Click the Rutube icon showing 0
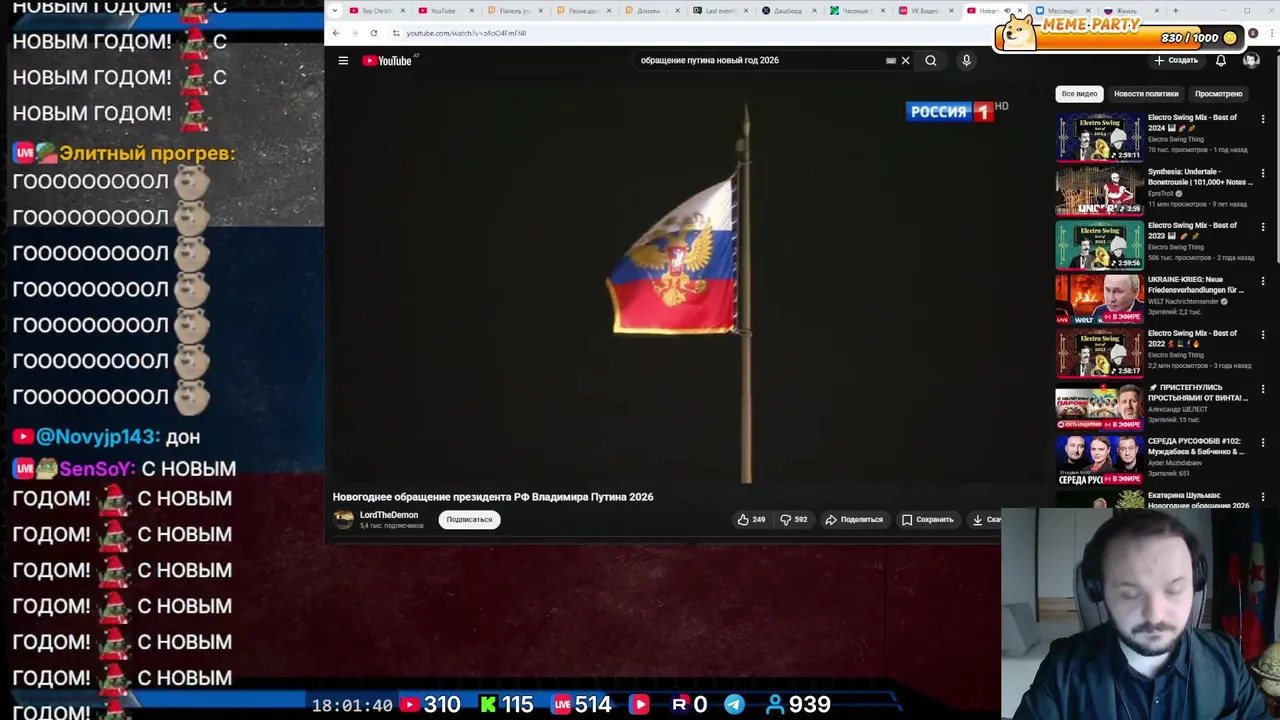This screenshot has height=720, width=1280. [680, 705]
